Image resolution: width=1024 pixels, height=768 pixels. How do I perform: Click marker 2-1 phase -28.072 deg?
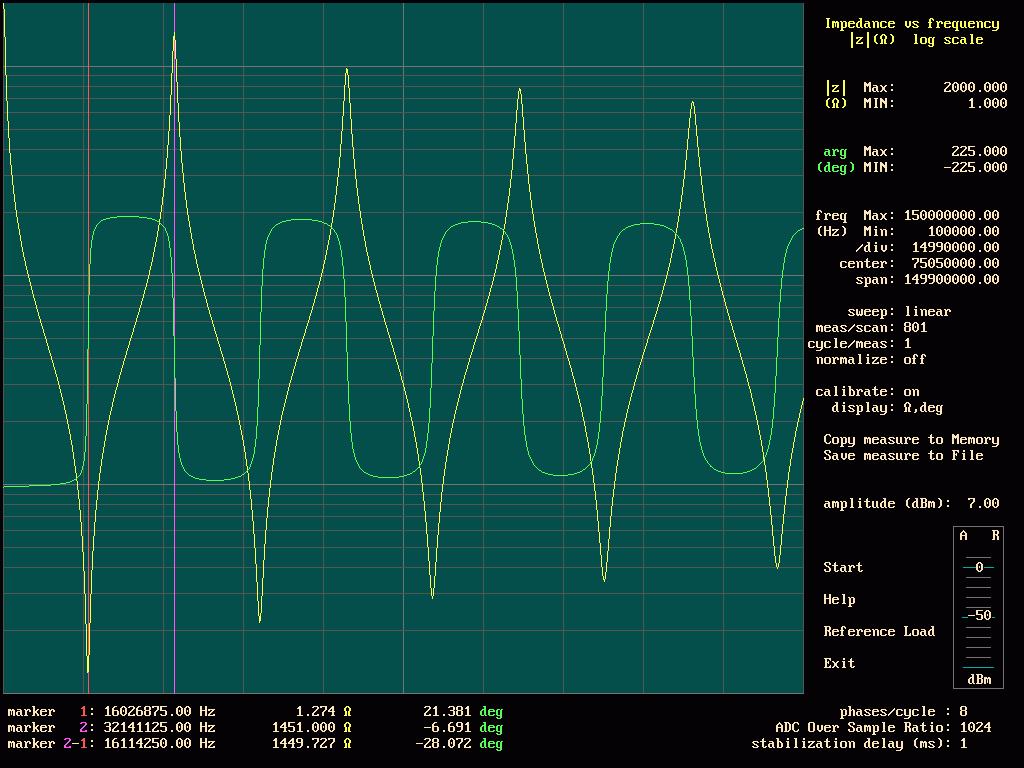(x=459, y=744)
